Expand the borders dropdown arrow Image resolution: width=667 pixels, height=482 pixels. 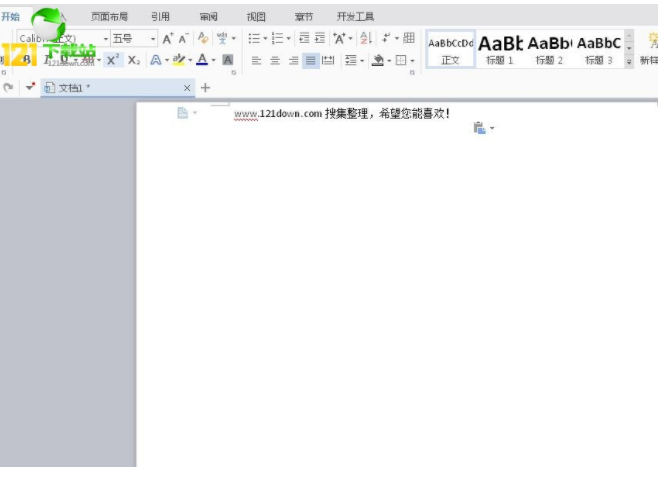tap(412, 61)
